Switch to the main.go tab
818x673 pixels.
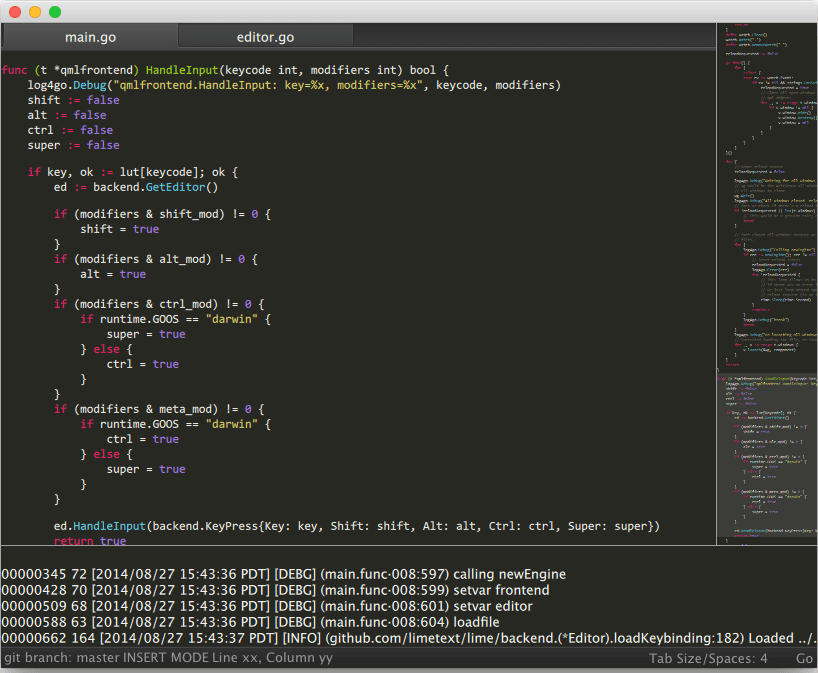click(90, 37)
